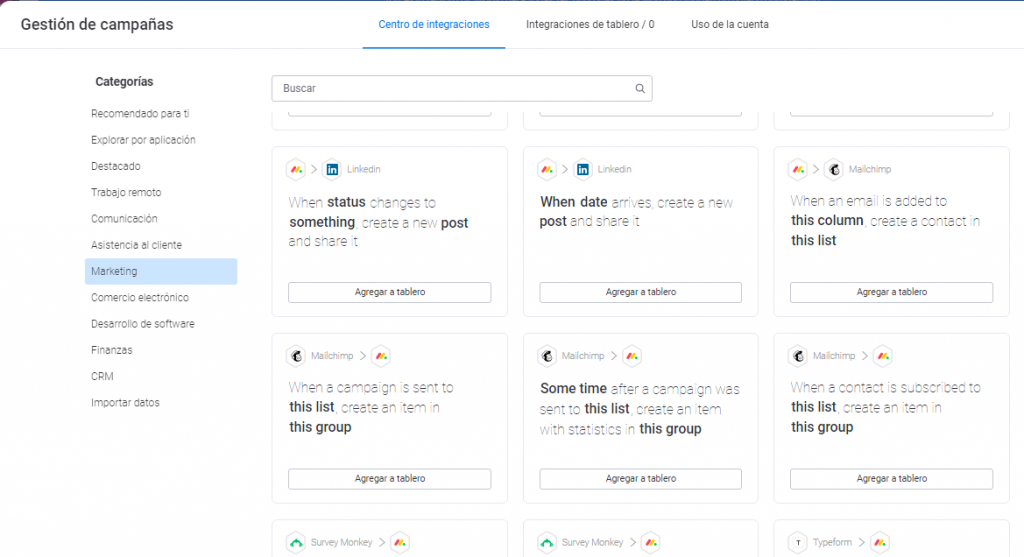Screen dimensions: 1024x557
Task: Add the status changes LinkedIn recipe to board
Action: coord(390,292)
